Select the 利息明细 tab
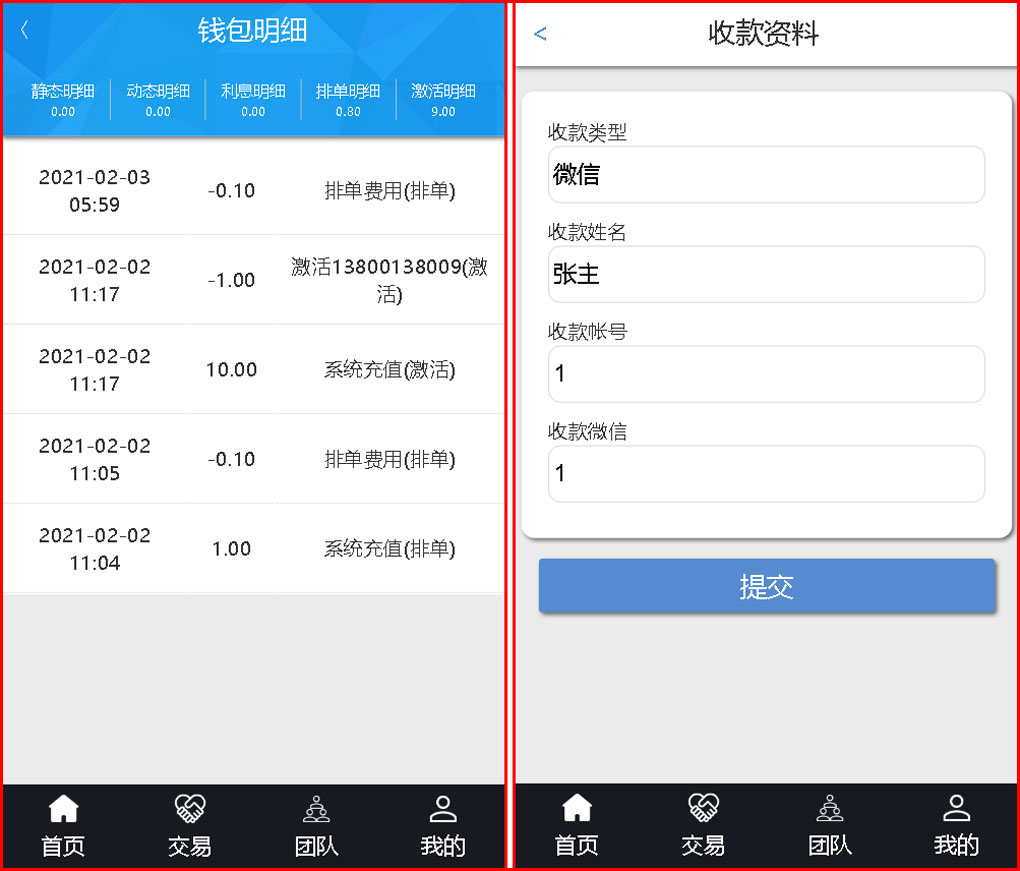The image size is (1020, 871). tap(251, 98)
